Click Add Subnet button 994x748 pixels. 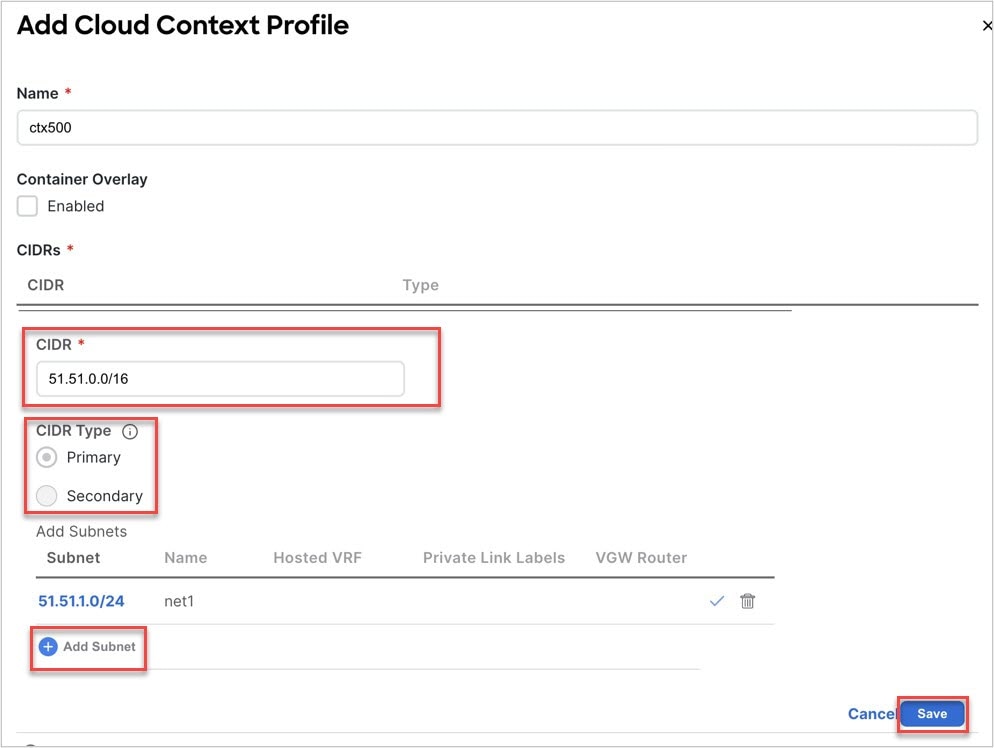[87, 647]
